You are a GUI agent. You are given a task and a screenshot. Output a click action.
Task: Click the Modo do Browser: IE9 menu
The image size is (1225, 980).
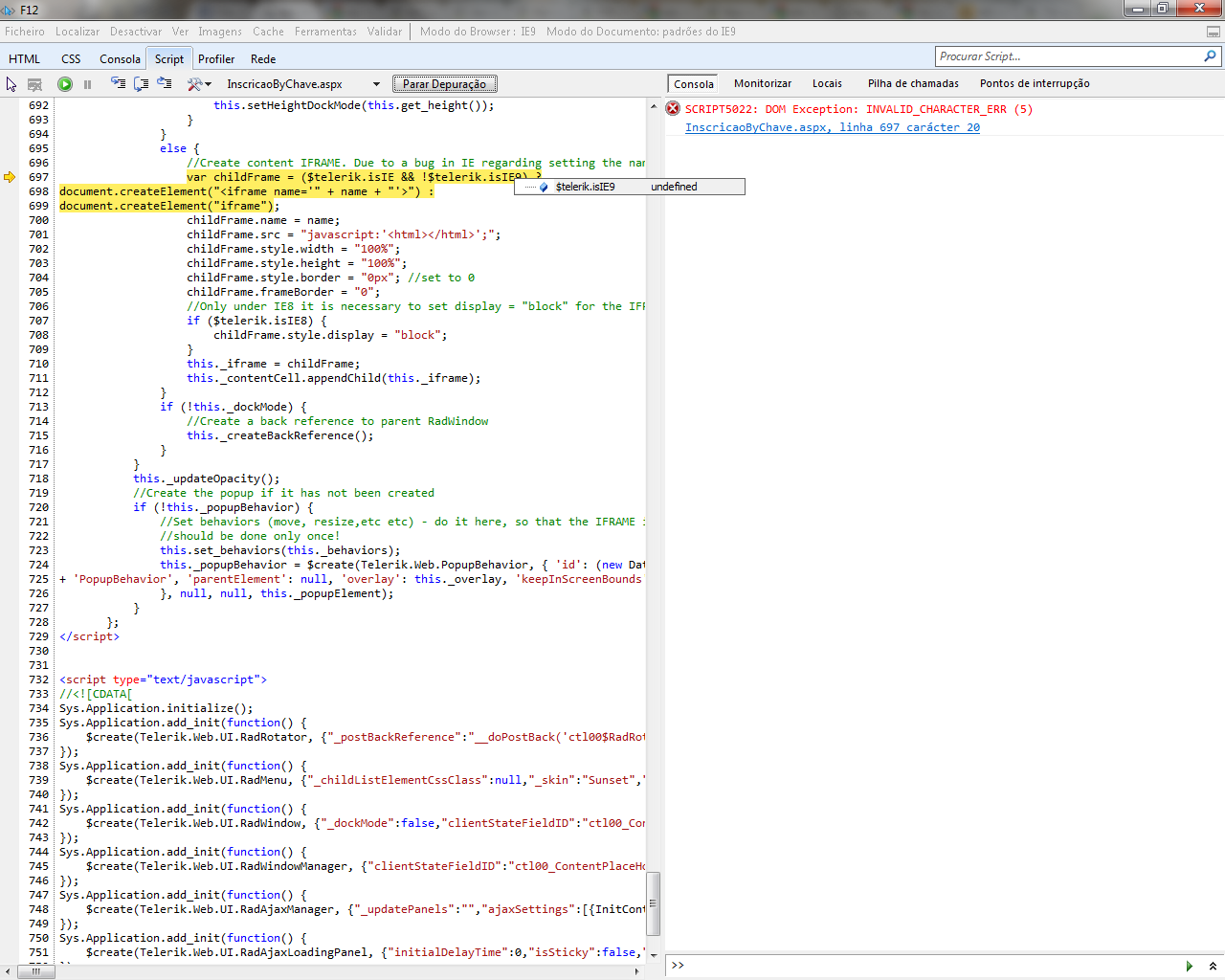(478, 32)
